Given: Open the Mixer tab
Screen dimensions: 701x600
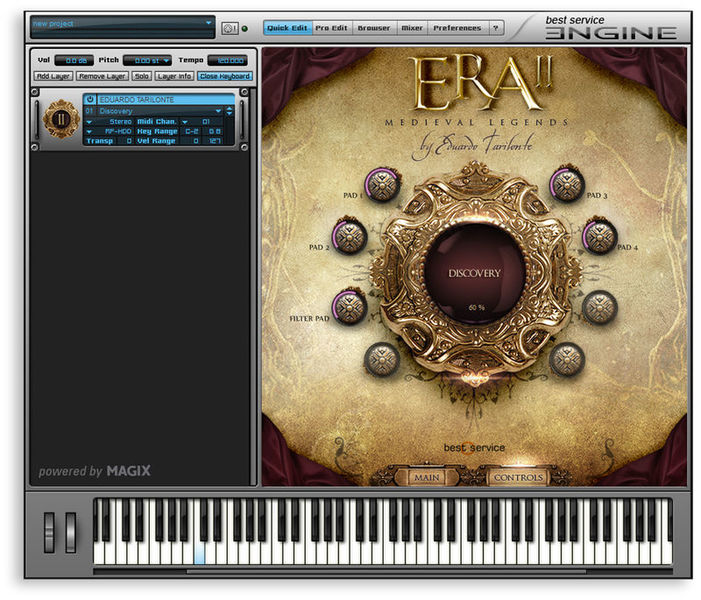Looking at the screenshot, I should click(x=412, y=28).
